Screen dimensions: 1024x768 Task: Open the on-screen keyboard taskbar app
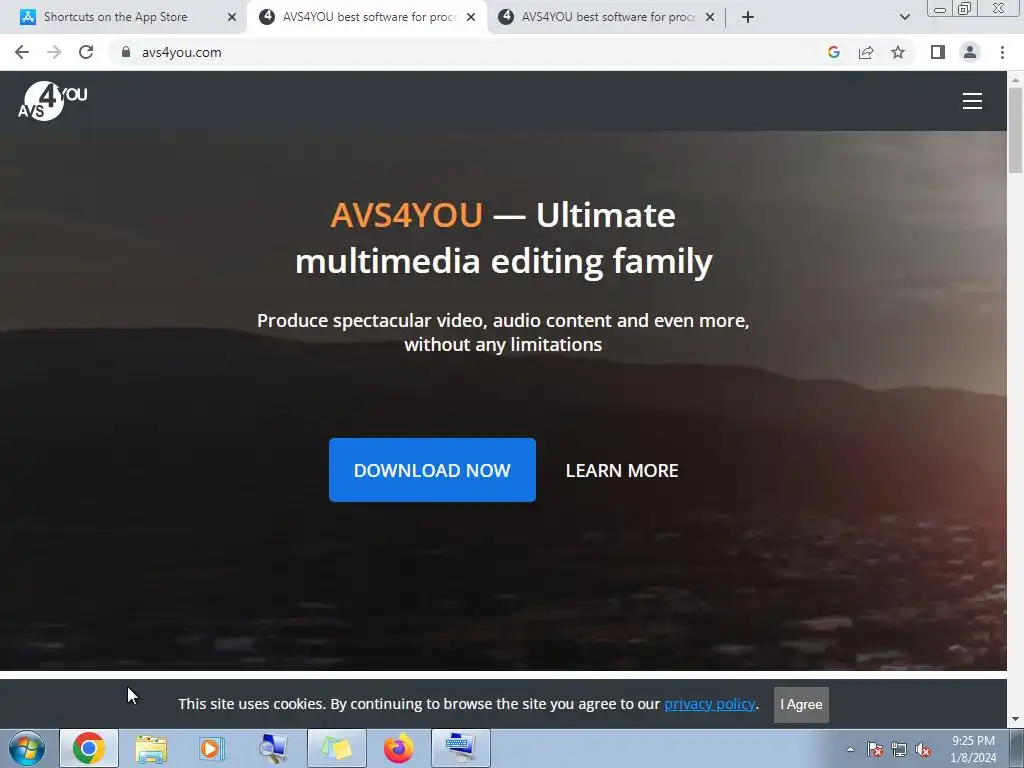point(460,748)
